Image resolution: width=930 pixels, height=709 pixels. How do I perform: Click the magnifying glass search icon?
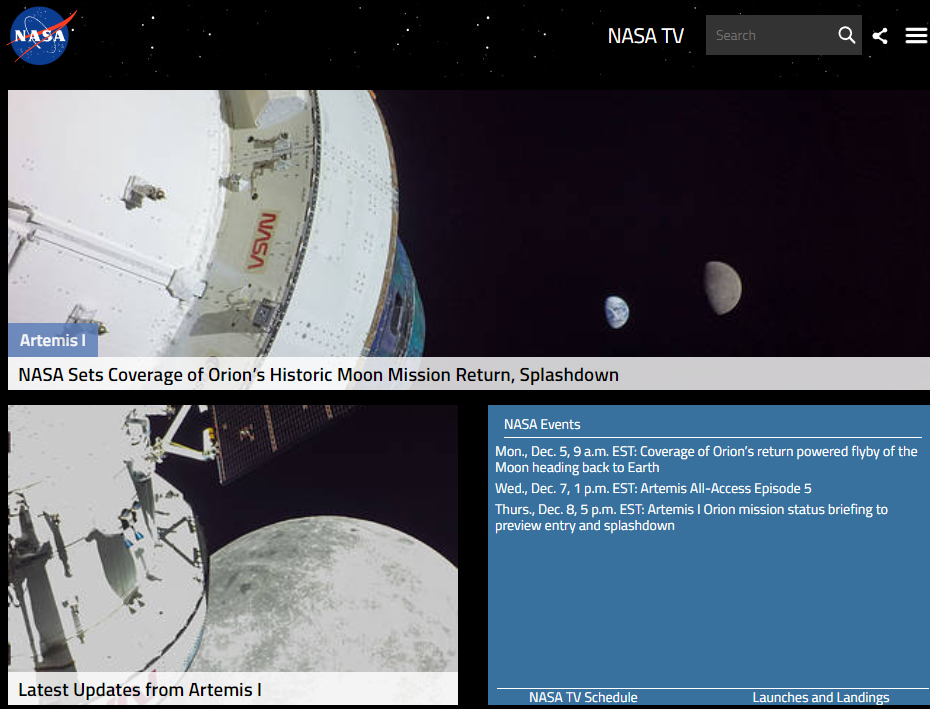tap(847, 35)
